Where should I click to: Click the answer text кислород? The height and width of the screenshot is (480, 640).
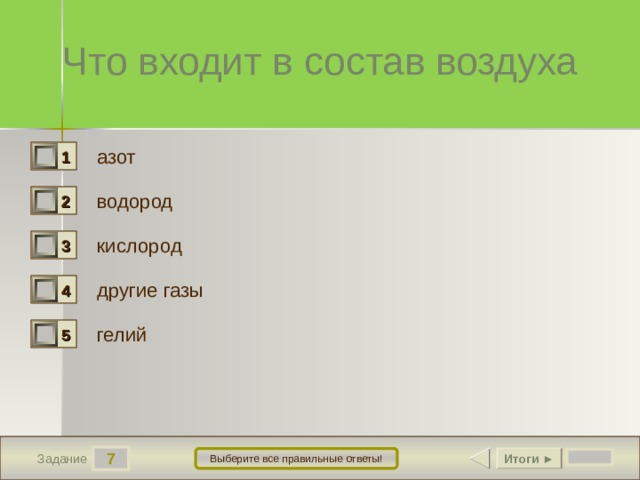pyautogui.click(x=139, y=247)
